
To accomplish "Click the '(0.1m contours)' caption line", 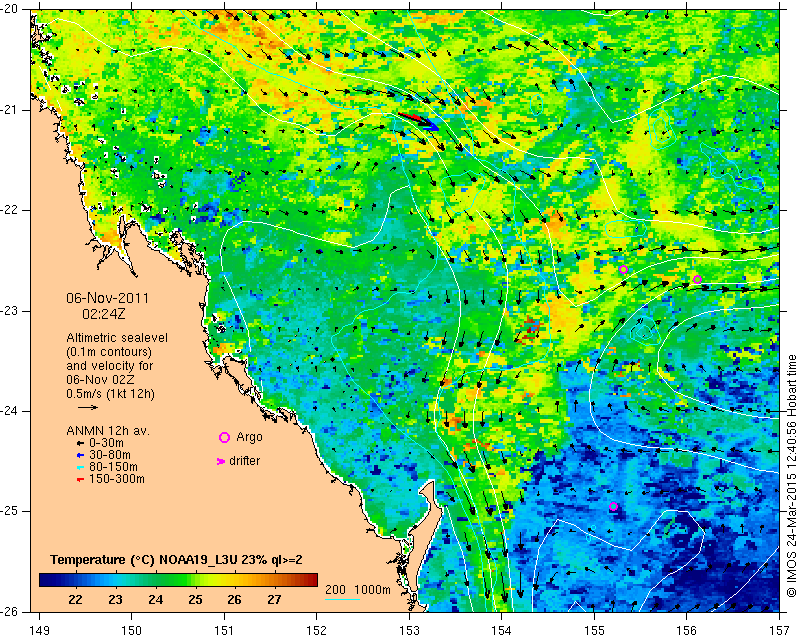I will 109,352.
